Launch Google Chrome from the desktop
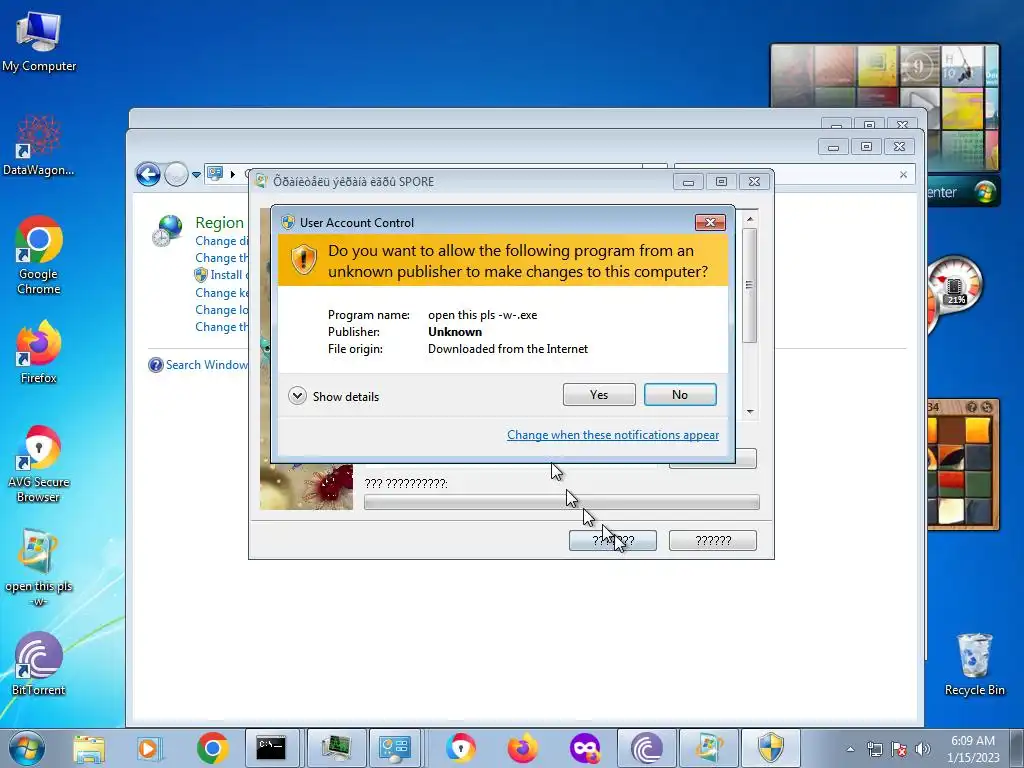 39,255
